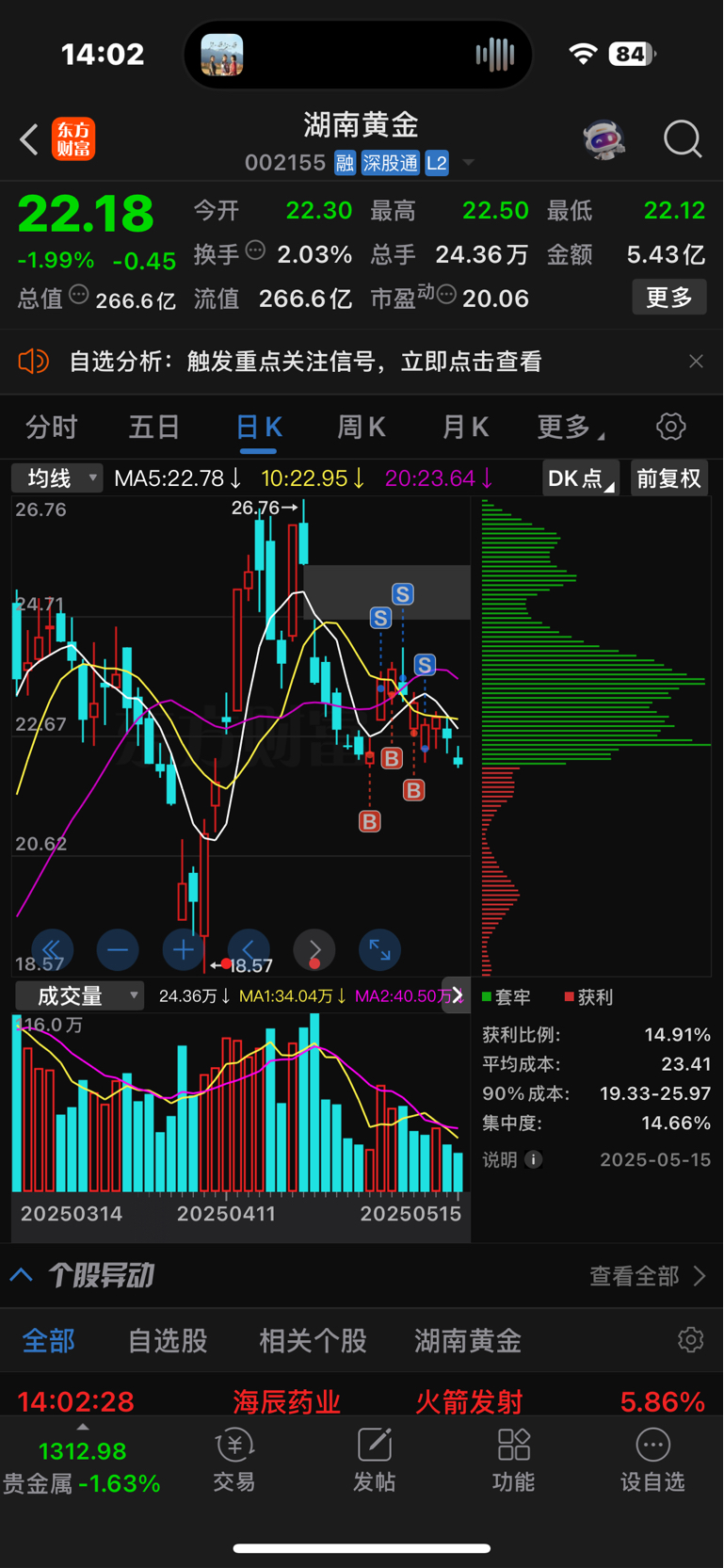Open 查看全部 link
Image resolution: width=724 pixels, height=1568 pixels.
coord(648,1276)
